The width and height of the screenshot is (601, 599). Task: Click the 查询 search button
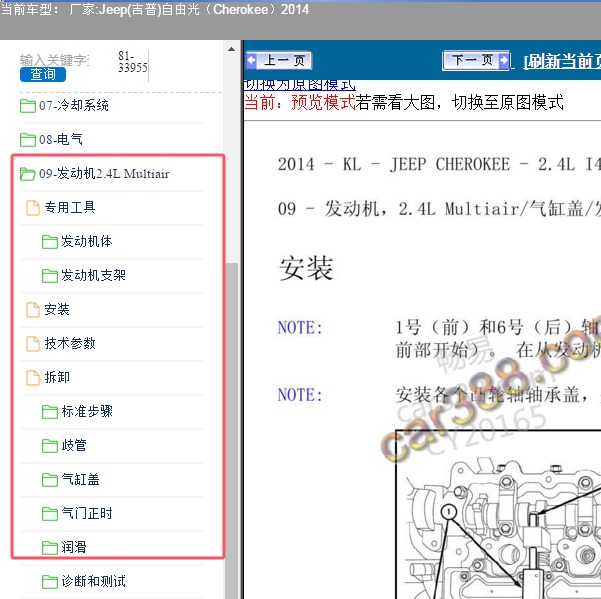[43, 74]
